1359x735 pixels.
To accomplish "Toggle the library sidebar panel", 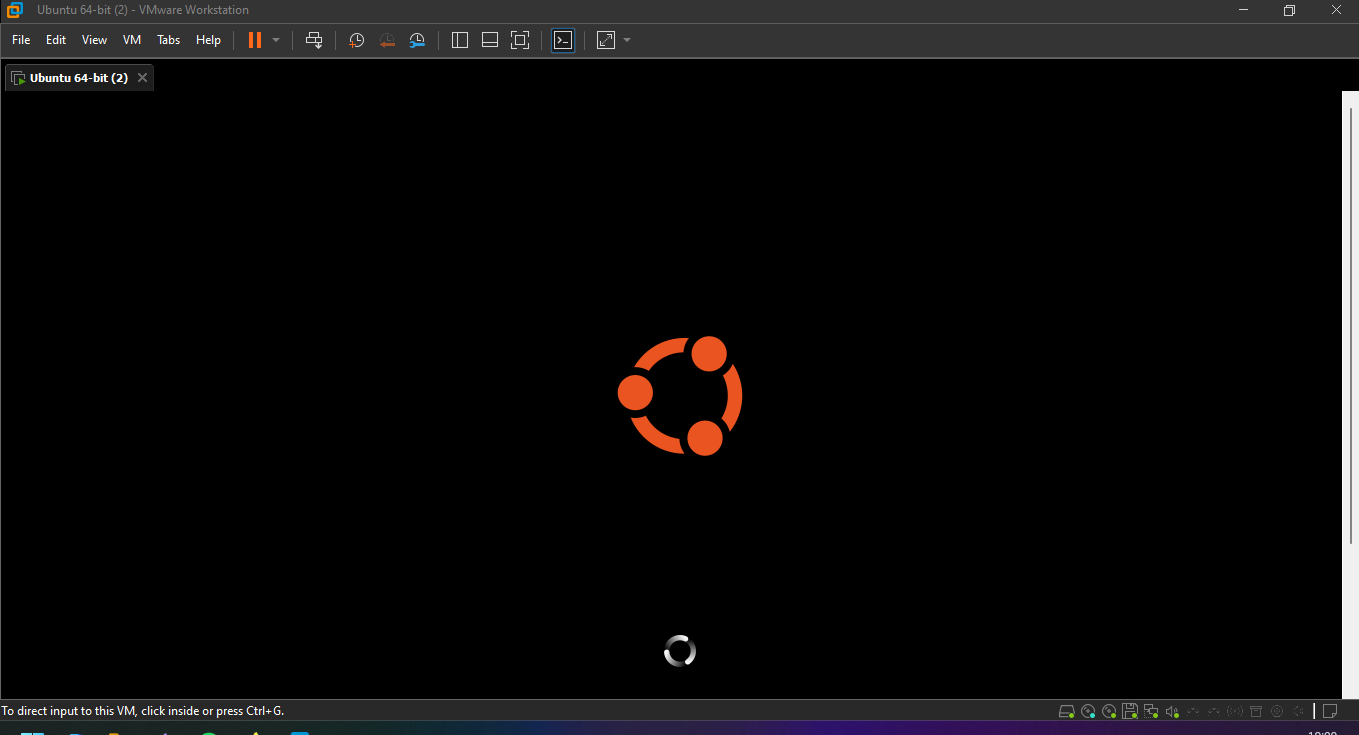I will (x=460, y=40).
